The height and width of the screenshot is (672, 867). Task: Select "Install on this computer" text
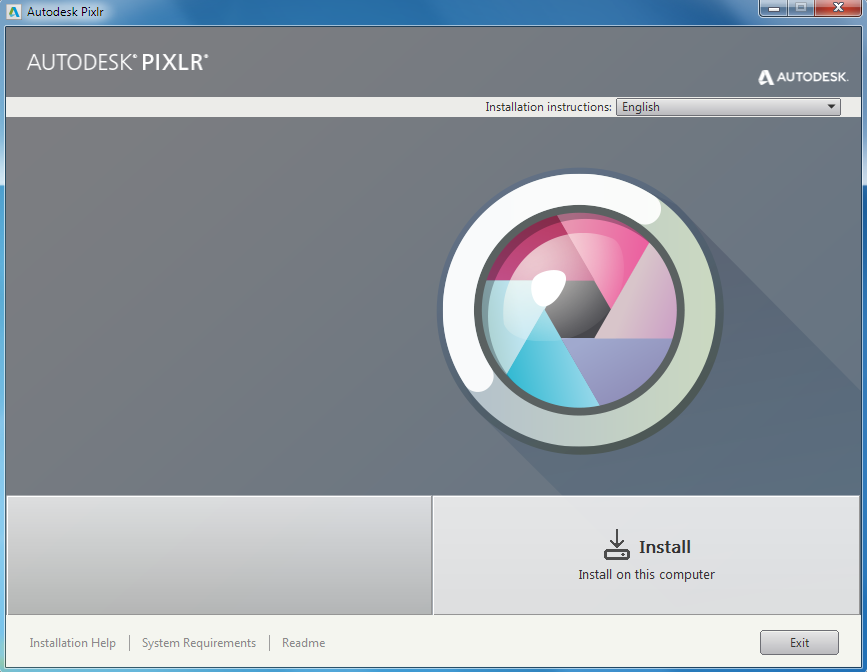646,575
